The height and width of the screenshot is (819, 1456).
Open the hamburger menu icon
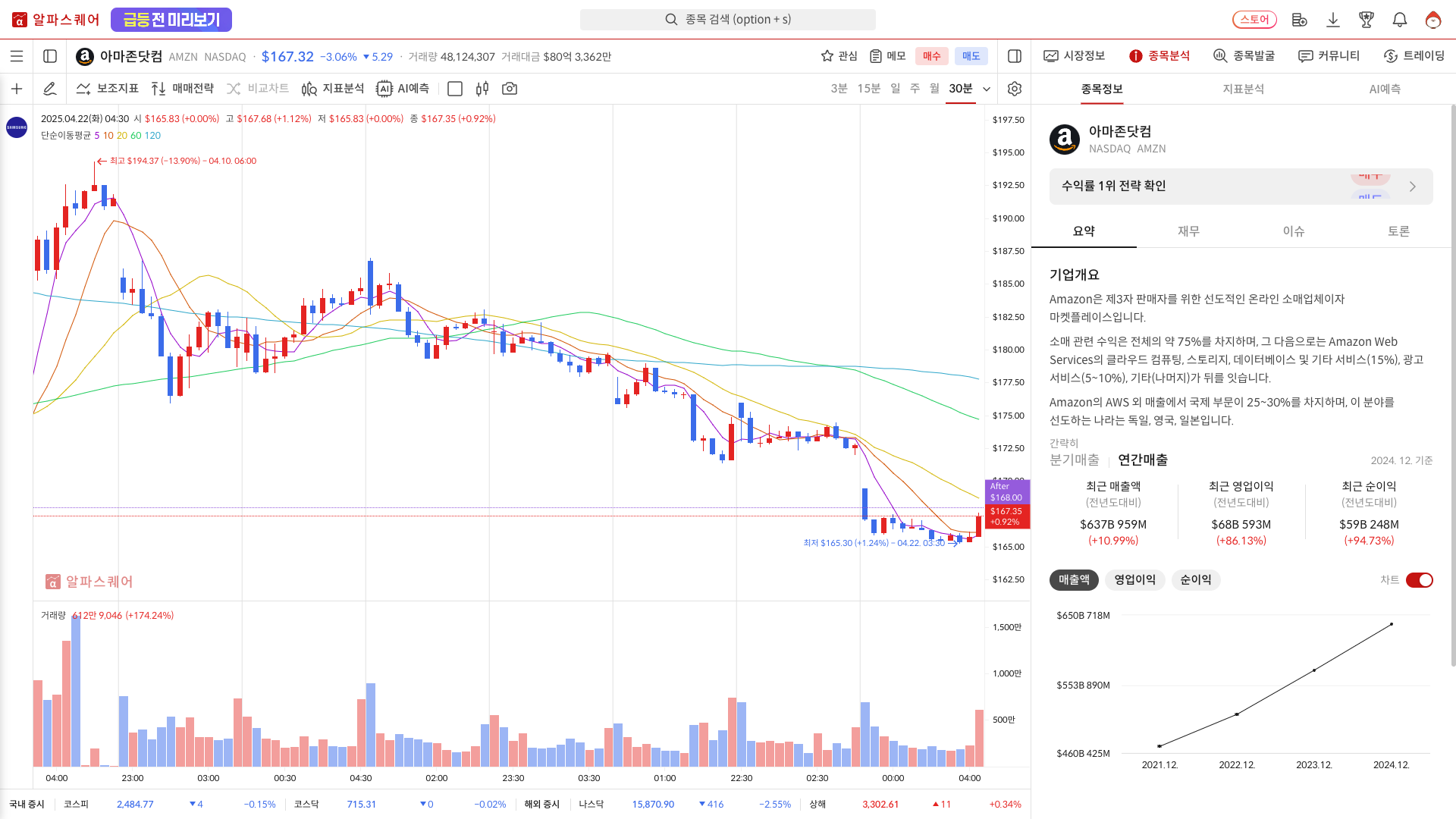[x=17, y=56]
